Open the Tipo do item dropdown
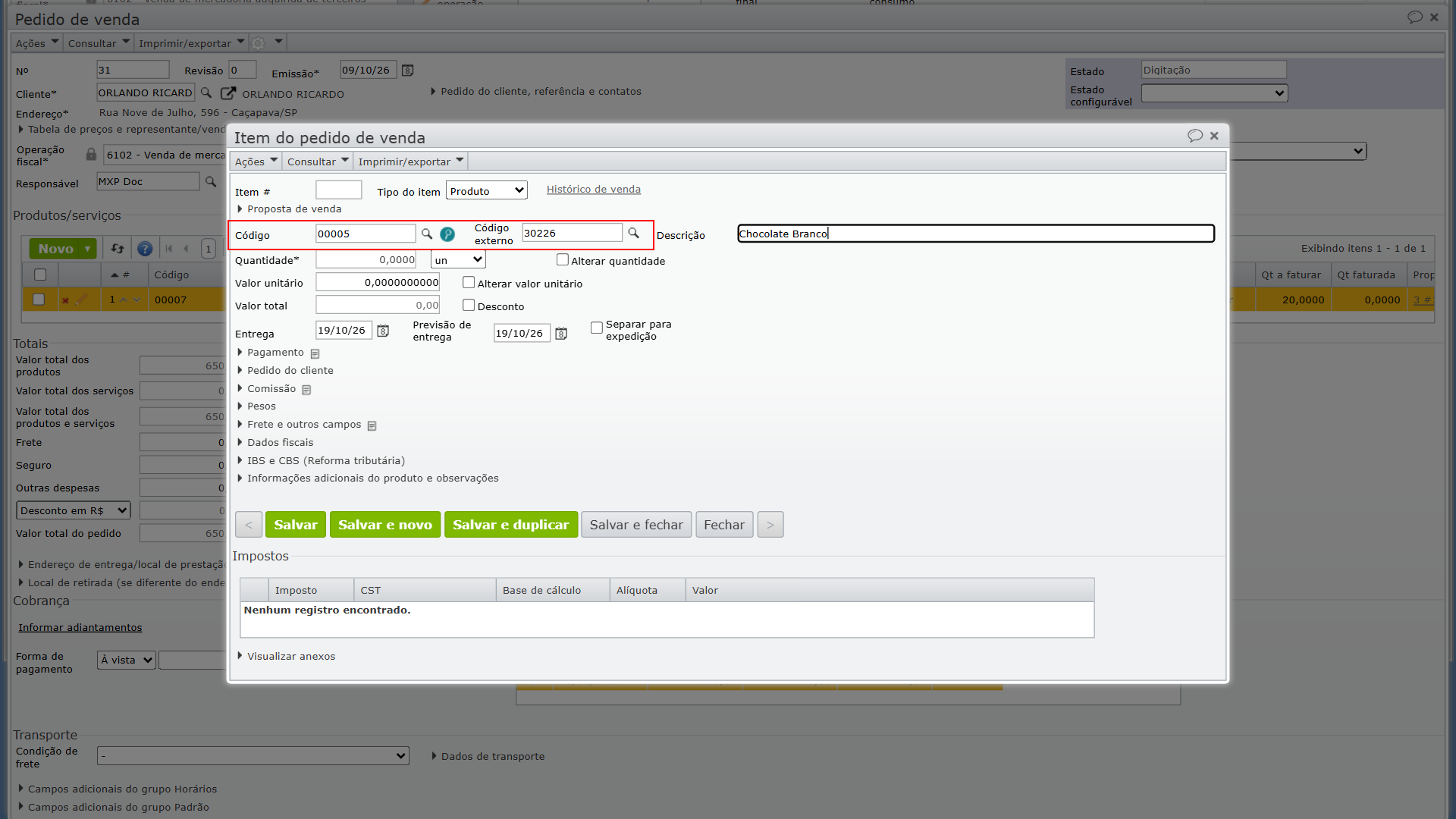 pyautogui.click(x=487, y=191)
